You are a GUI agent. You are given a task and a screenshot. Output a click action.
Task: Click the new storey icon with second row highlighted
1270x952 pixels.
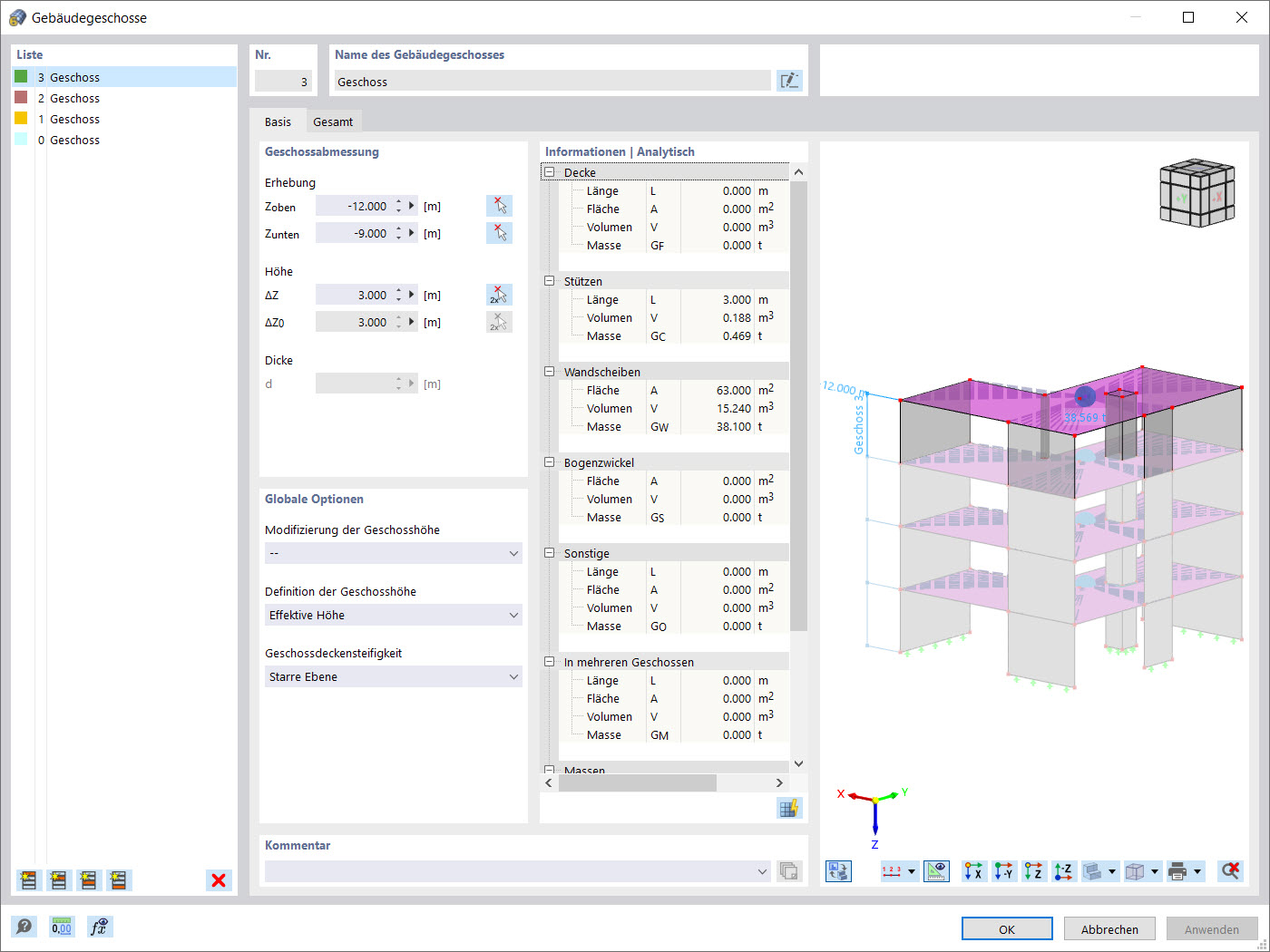point(59,879)
